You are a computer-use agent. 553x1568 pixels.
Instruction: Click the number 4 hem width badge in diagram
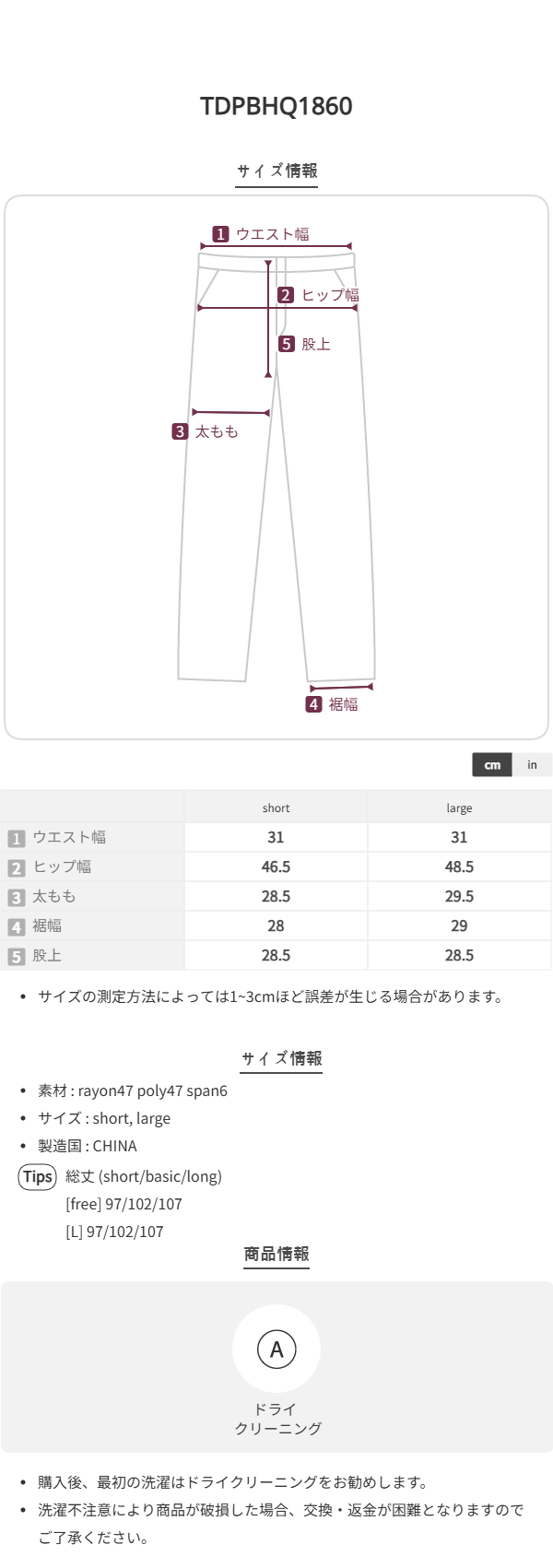(313, 704)
